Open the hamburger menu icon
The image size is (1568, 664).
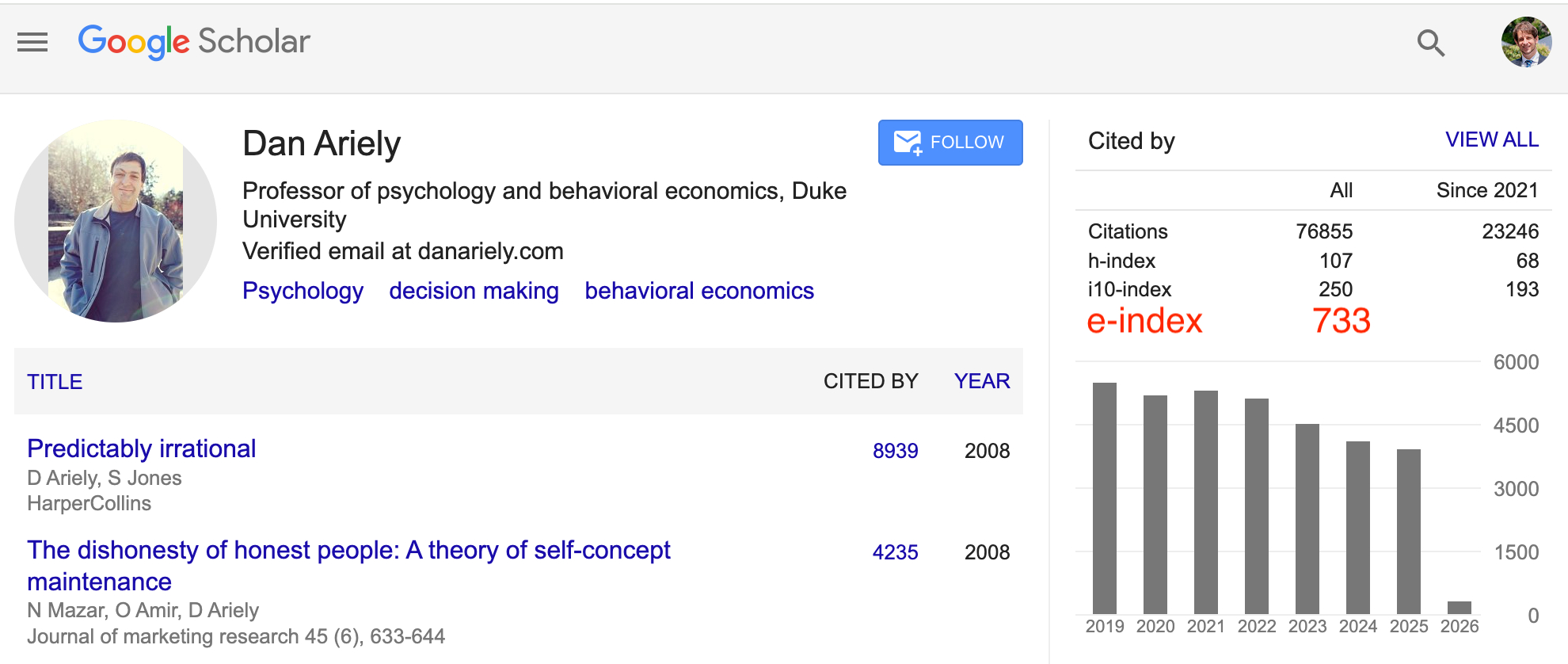pyautogui.click(x=32, y=42)
